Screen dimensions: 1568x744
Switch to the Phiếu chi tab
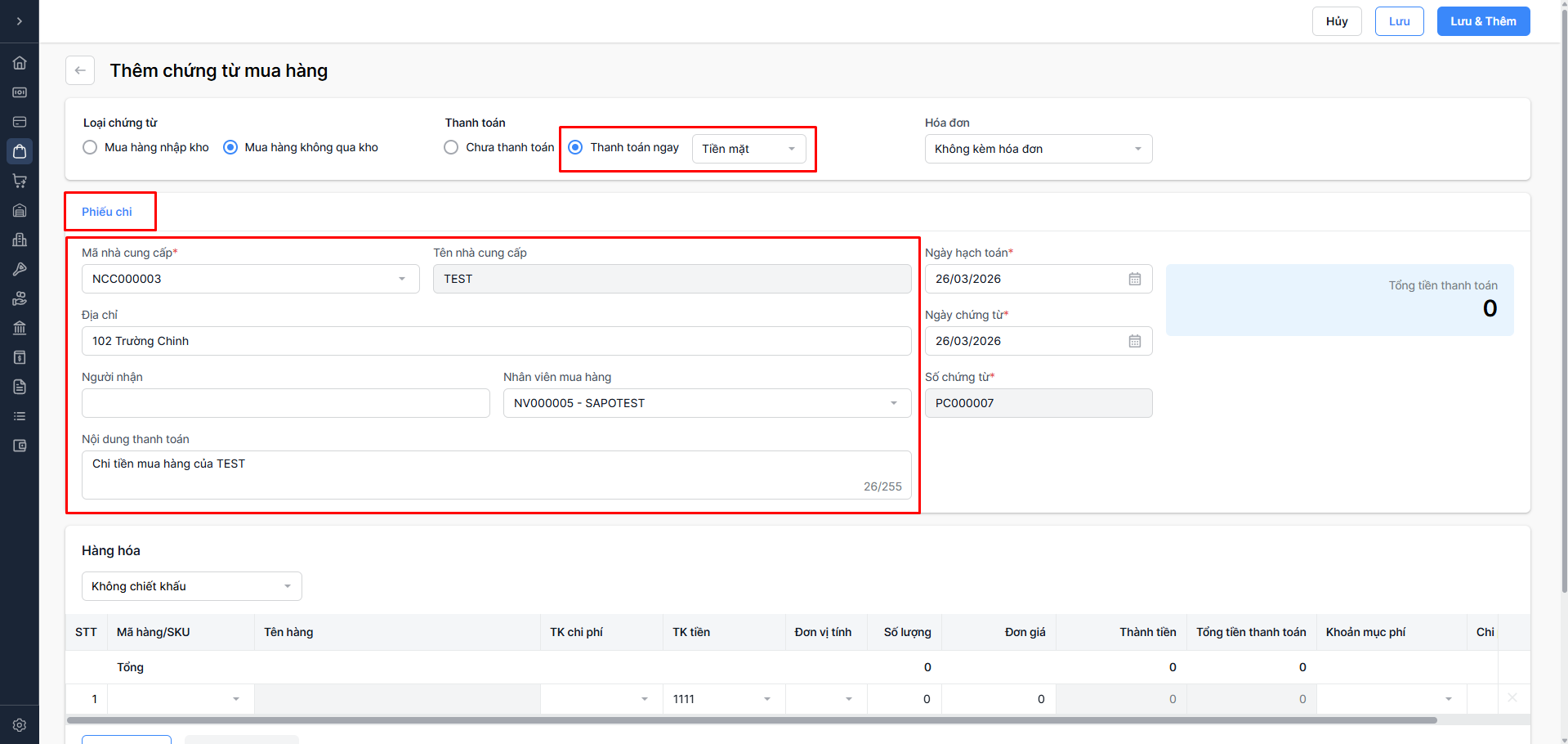coord(107,212)
